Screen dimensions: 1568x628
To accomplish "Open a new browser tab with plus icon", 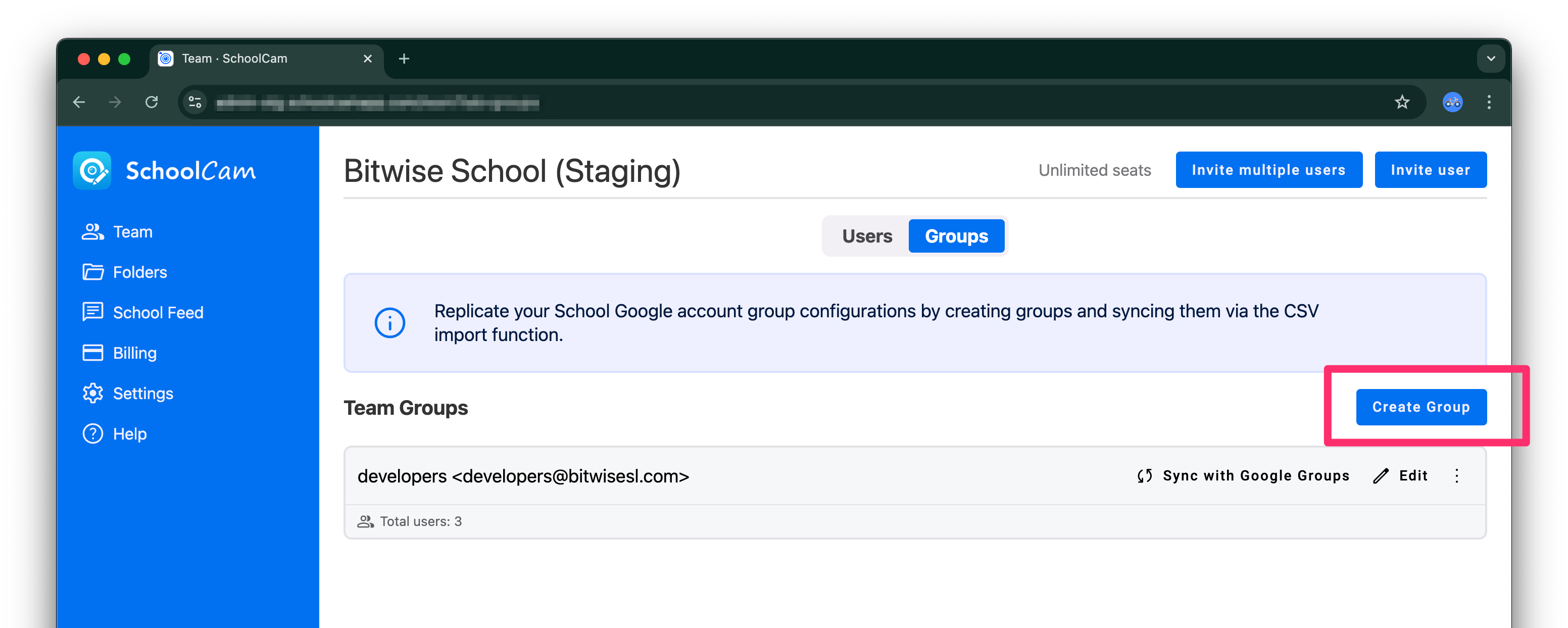I will point(404,59).
